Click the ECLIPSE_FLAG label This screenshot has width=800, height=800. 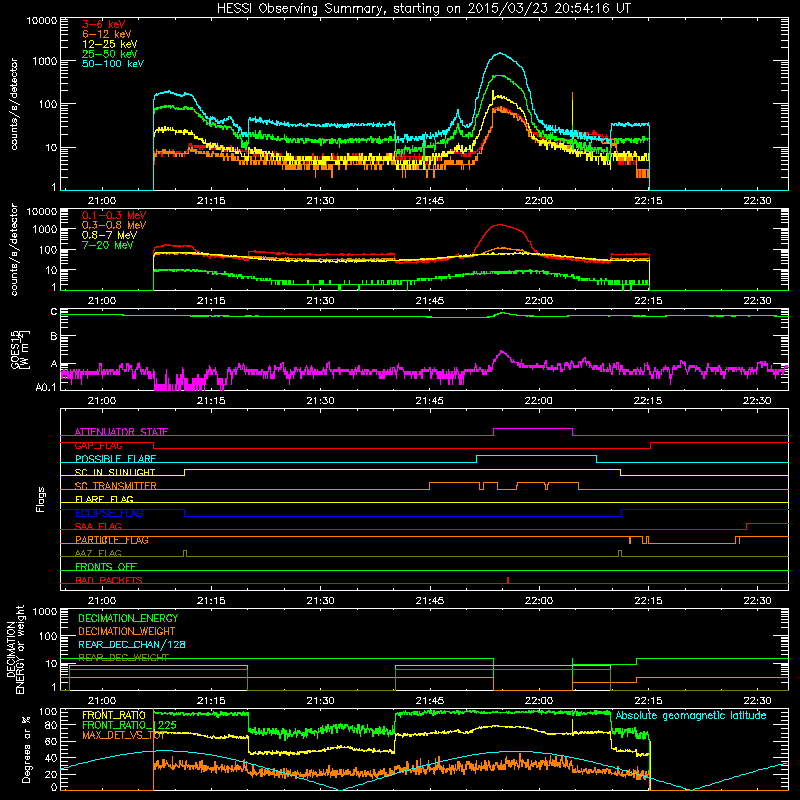click(109, 513)
